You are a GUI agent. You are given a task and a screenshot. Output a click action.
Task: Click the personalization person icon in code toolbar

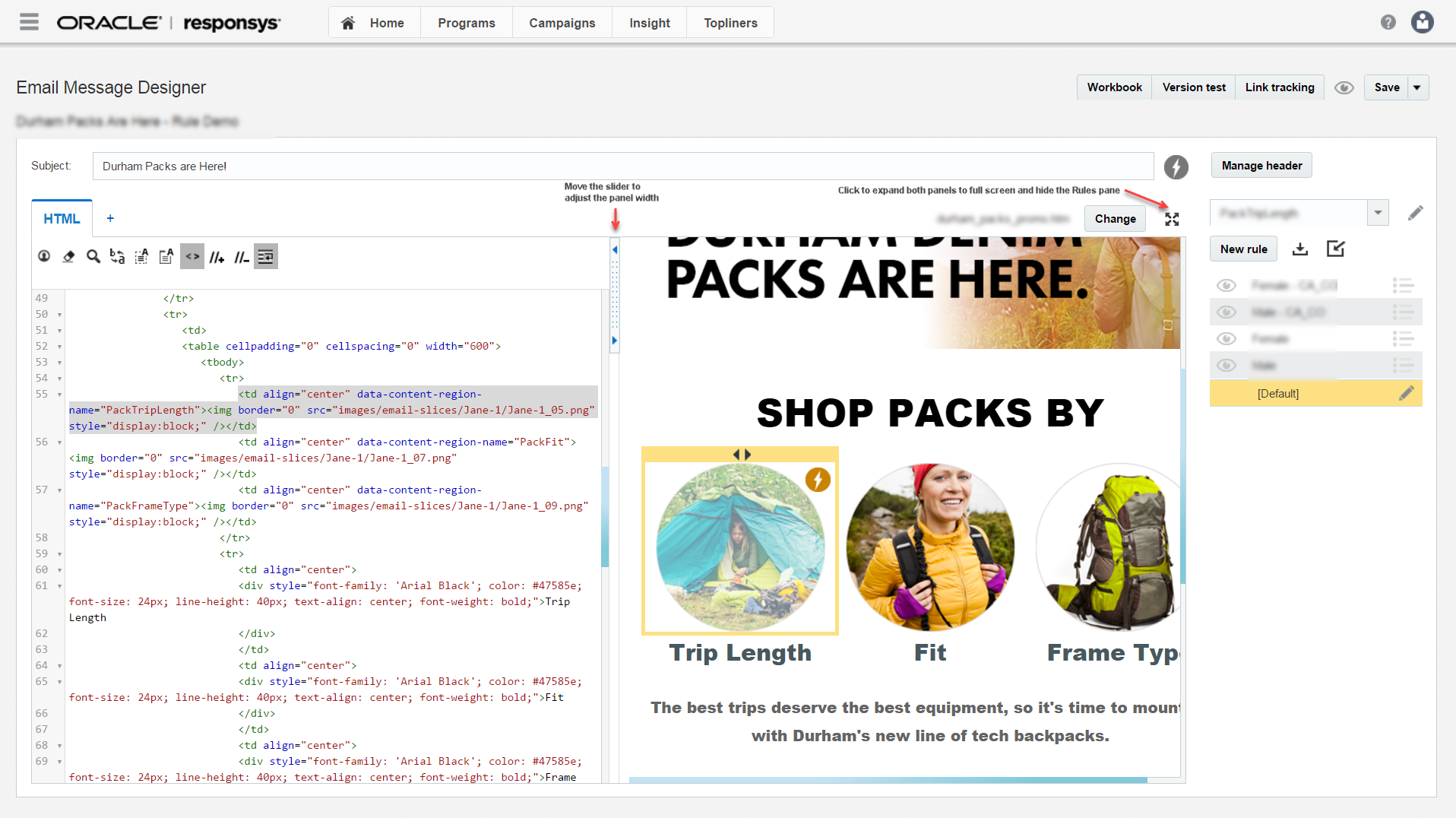coord(44,257)
